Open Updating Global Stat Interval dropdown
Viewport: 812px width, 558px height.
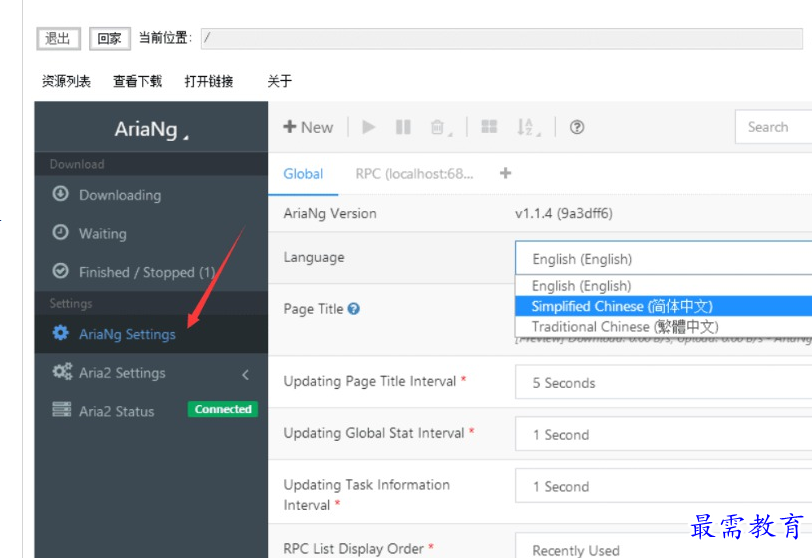click(663, 434)
